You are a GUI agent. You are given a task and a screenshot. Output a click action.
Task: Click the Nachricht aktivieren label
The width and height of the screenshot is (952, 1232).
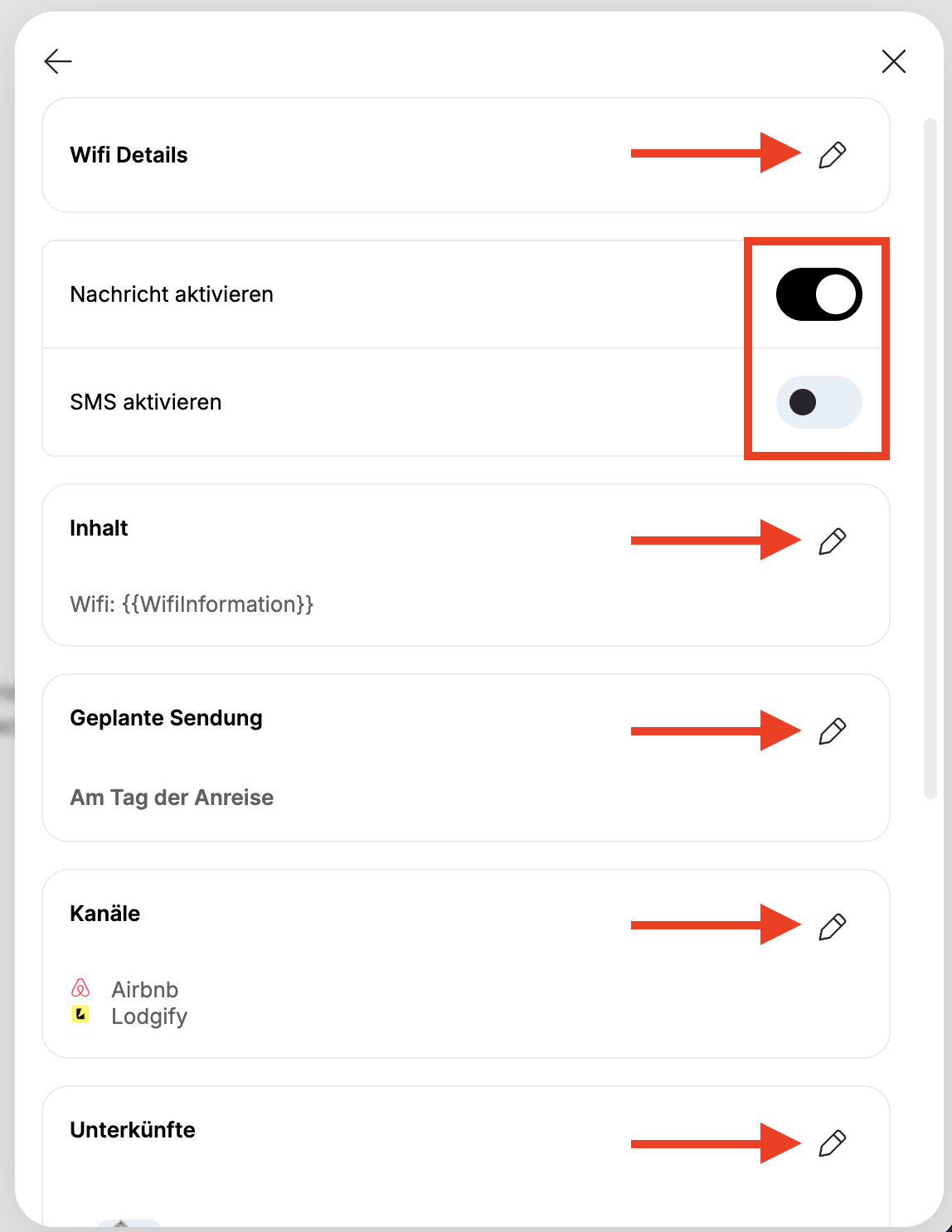click(x=172, y=294)
